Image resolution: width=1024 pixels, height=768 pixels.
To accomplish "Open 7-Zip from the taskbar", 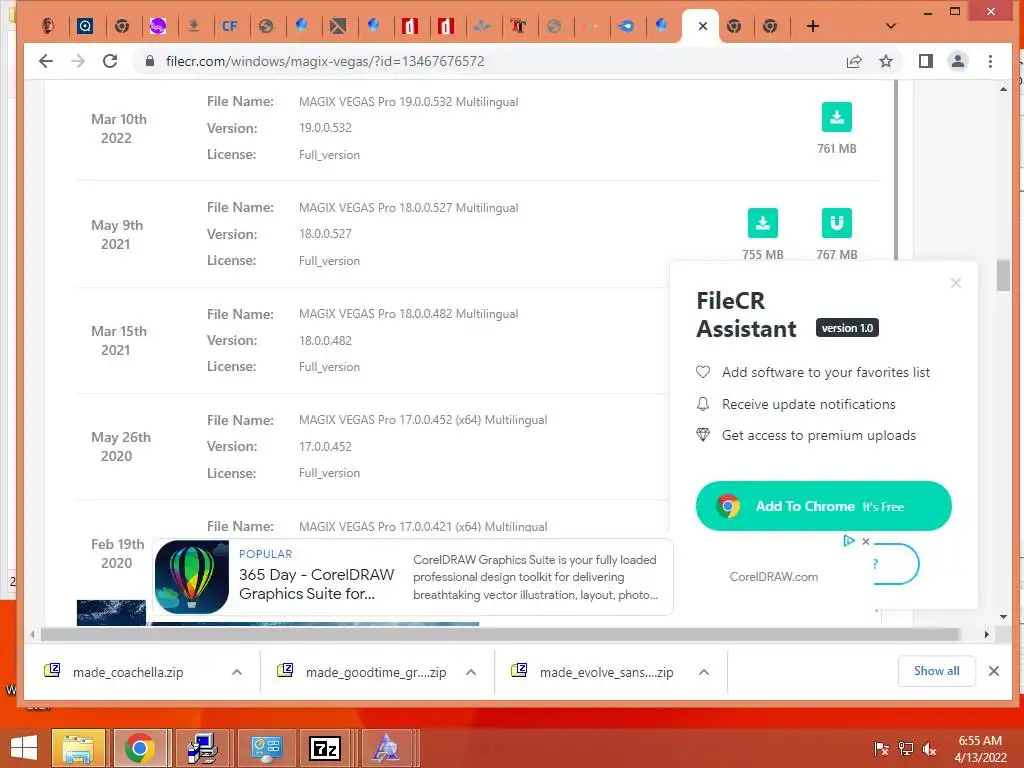I will pyautogui.click(x=325, y=748).
